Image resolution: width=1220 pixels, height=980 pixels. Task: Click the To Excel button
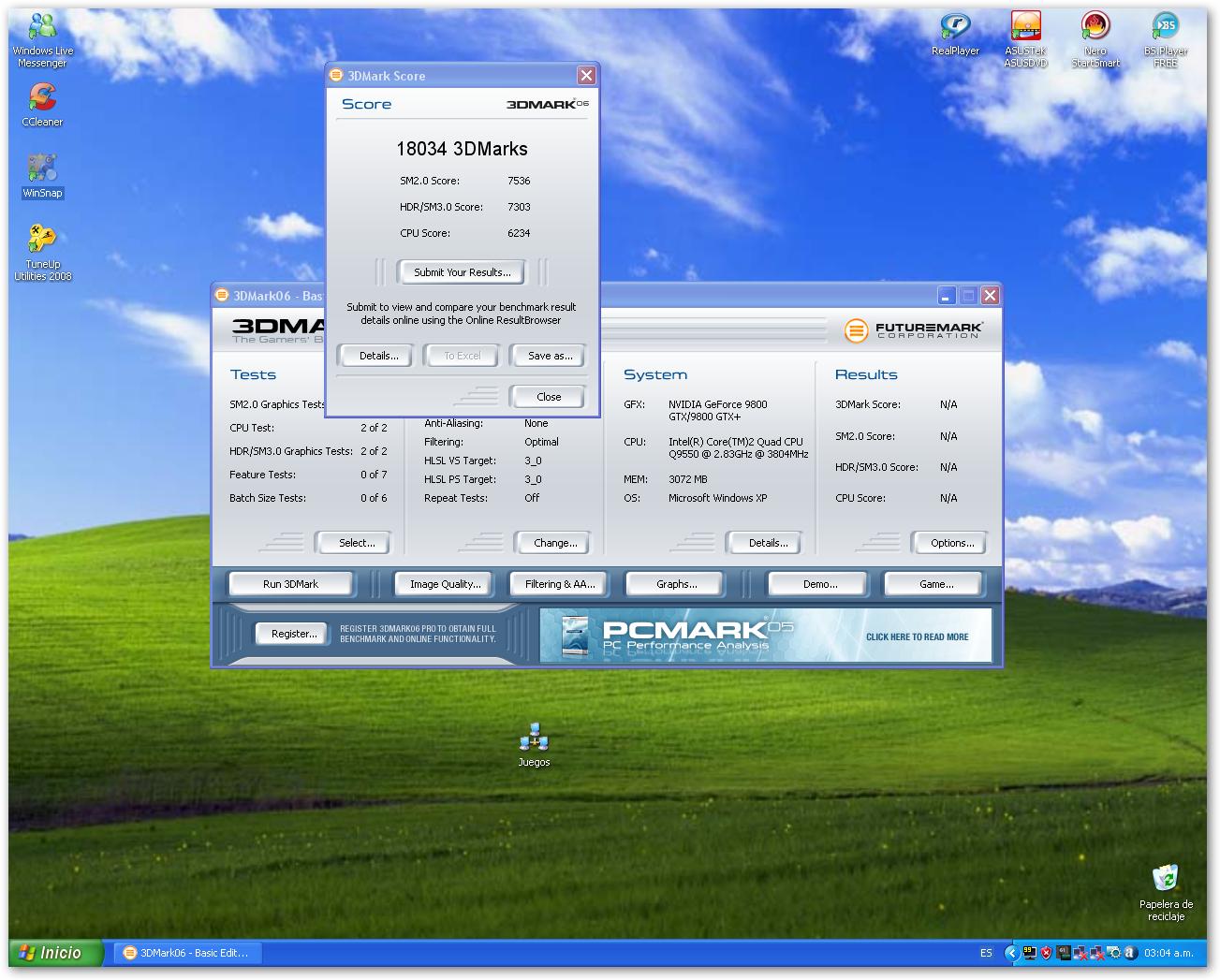[463, 356]
